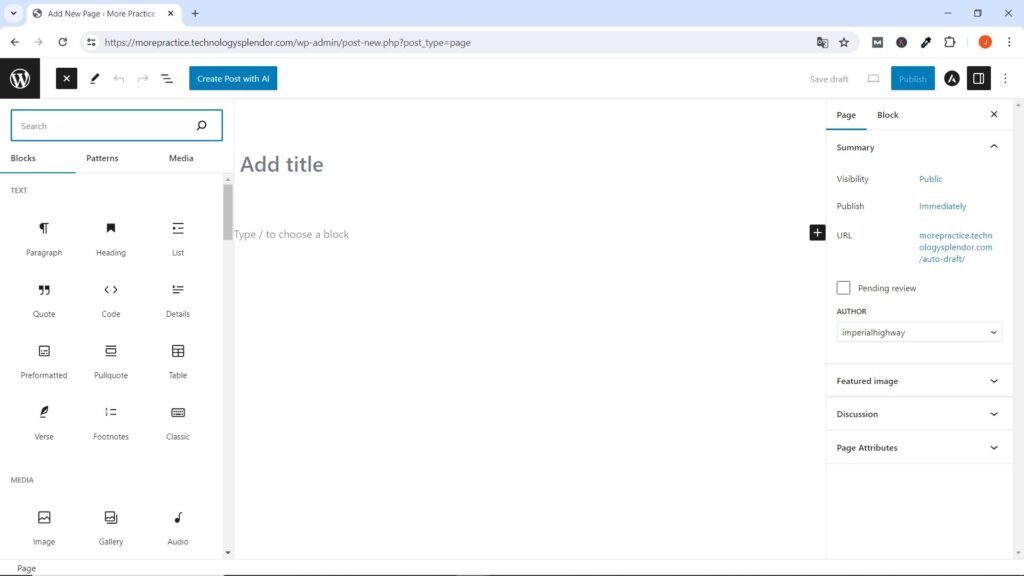Viewport: 1024px width, 576px height.
Task: Check the Pending review checkbox
Action: point(844,288)
